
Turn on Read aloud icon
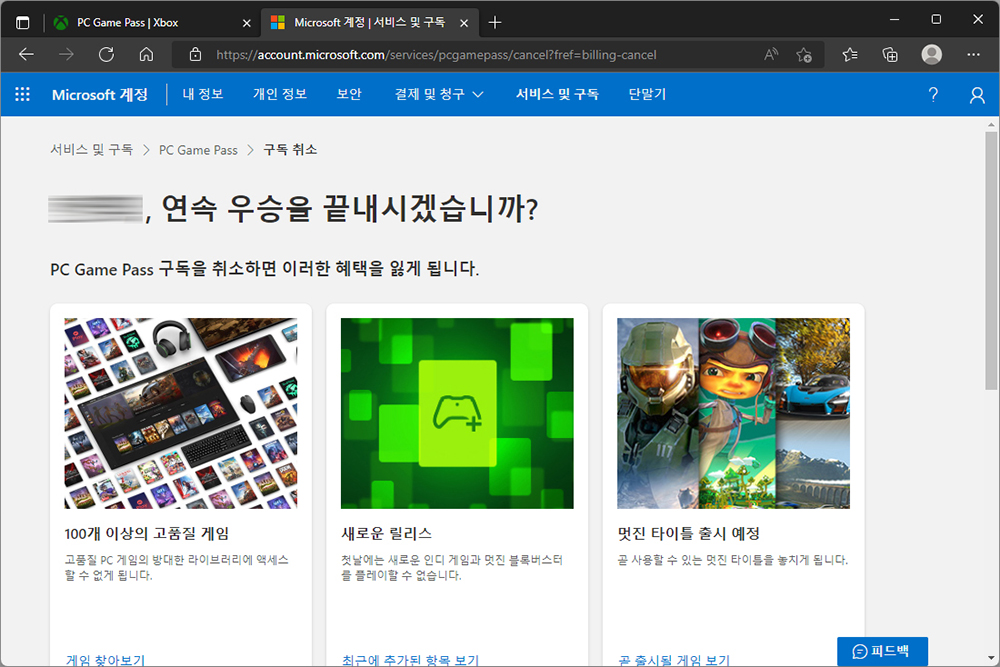click(x=771, y=55)
